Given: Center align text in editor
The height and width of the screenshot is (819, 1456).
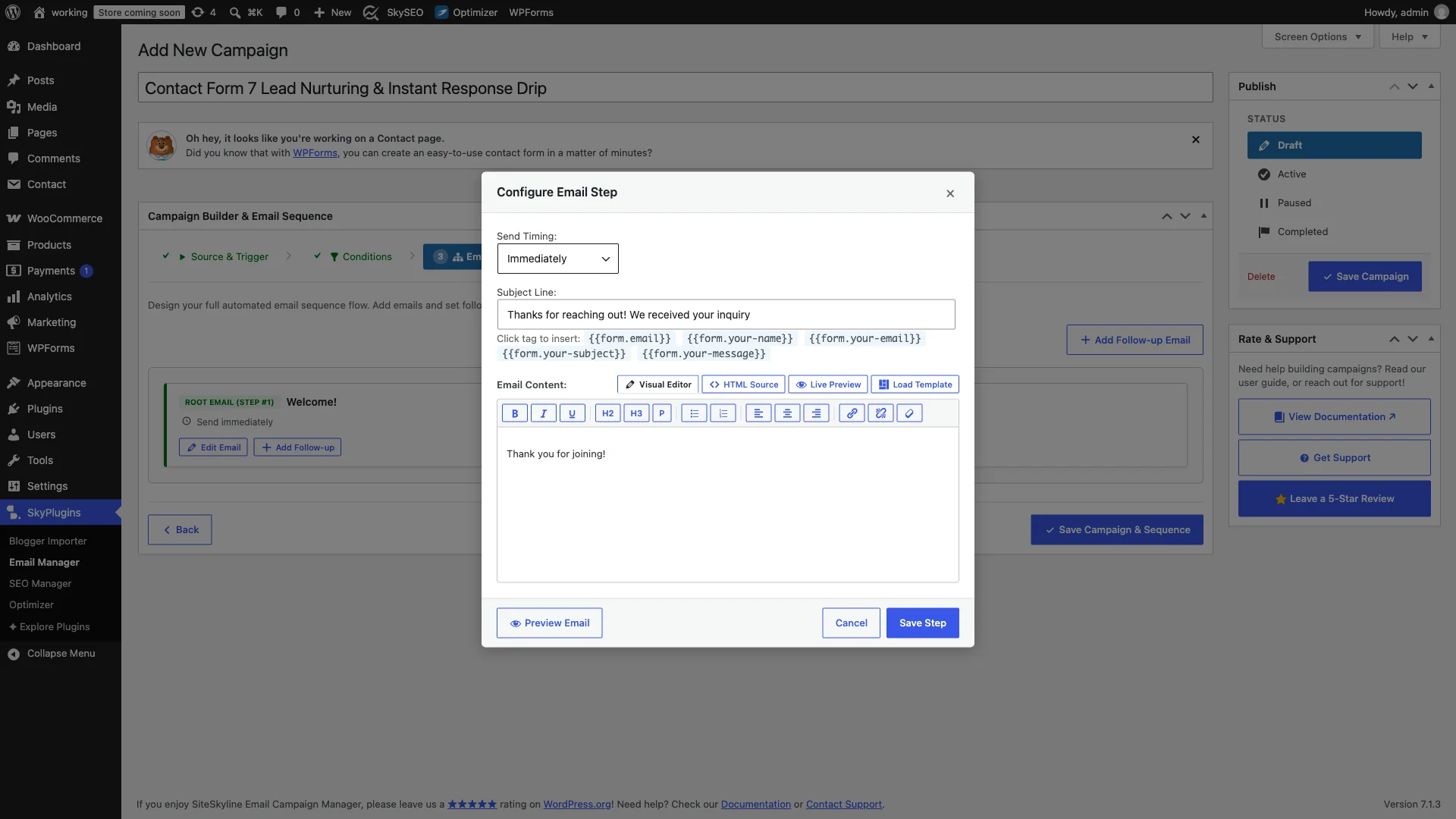Looking at the screenshot, I should [787, 413].
